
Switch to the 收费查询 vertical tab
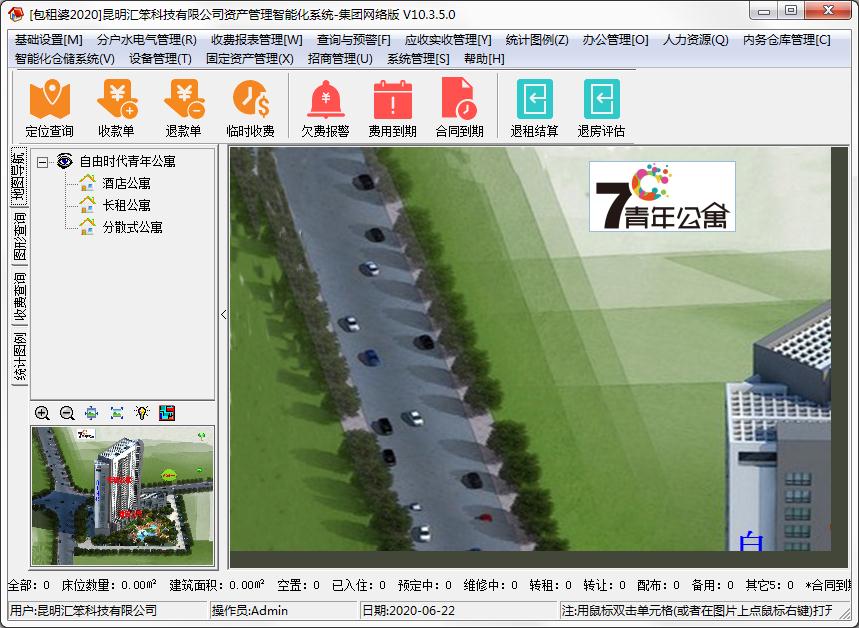click(19, 297)
